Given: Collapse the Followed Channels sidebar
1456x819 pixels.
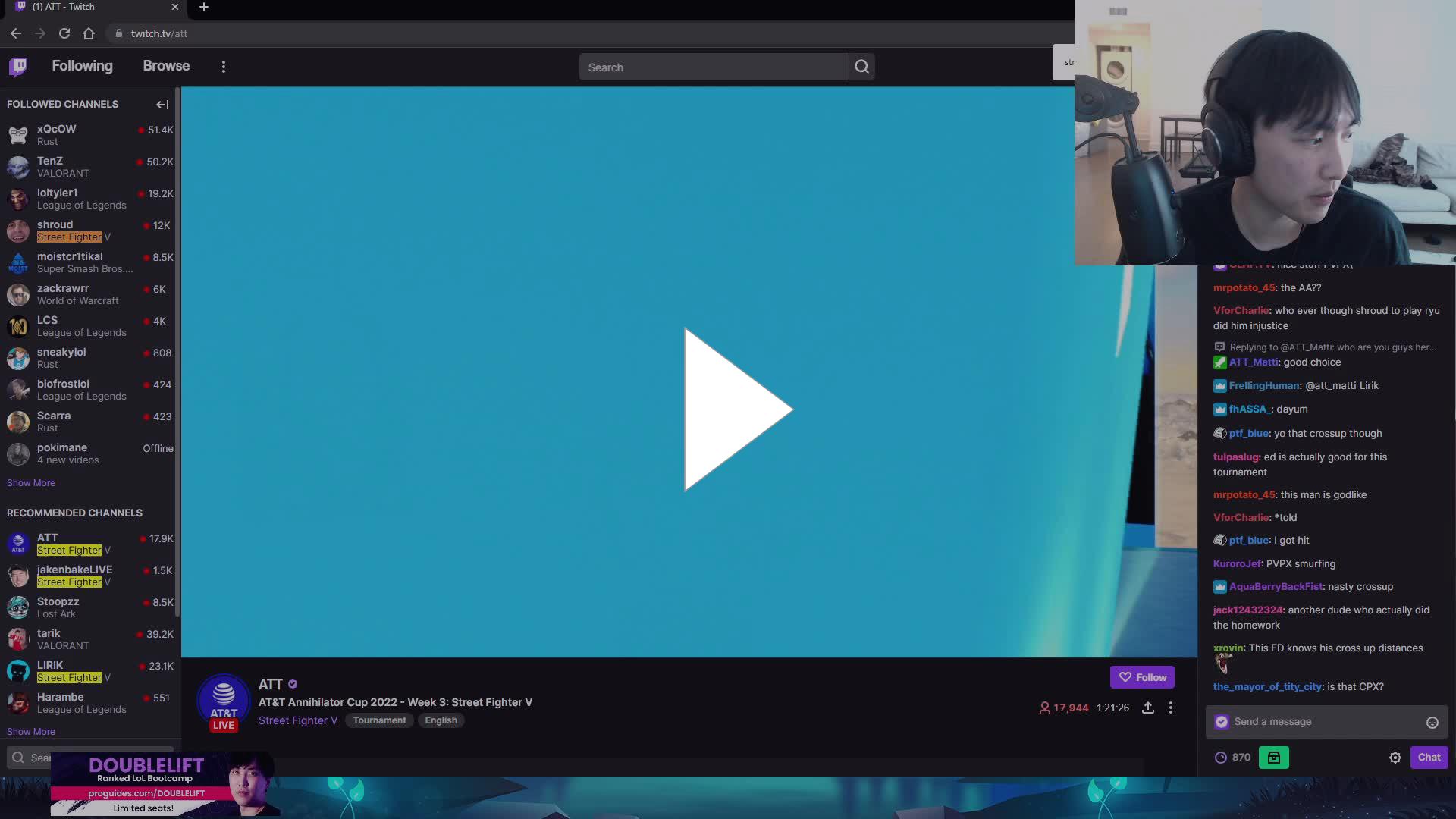Looking at the screenshot, I should point(162,104).
